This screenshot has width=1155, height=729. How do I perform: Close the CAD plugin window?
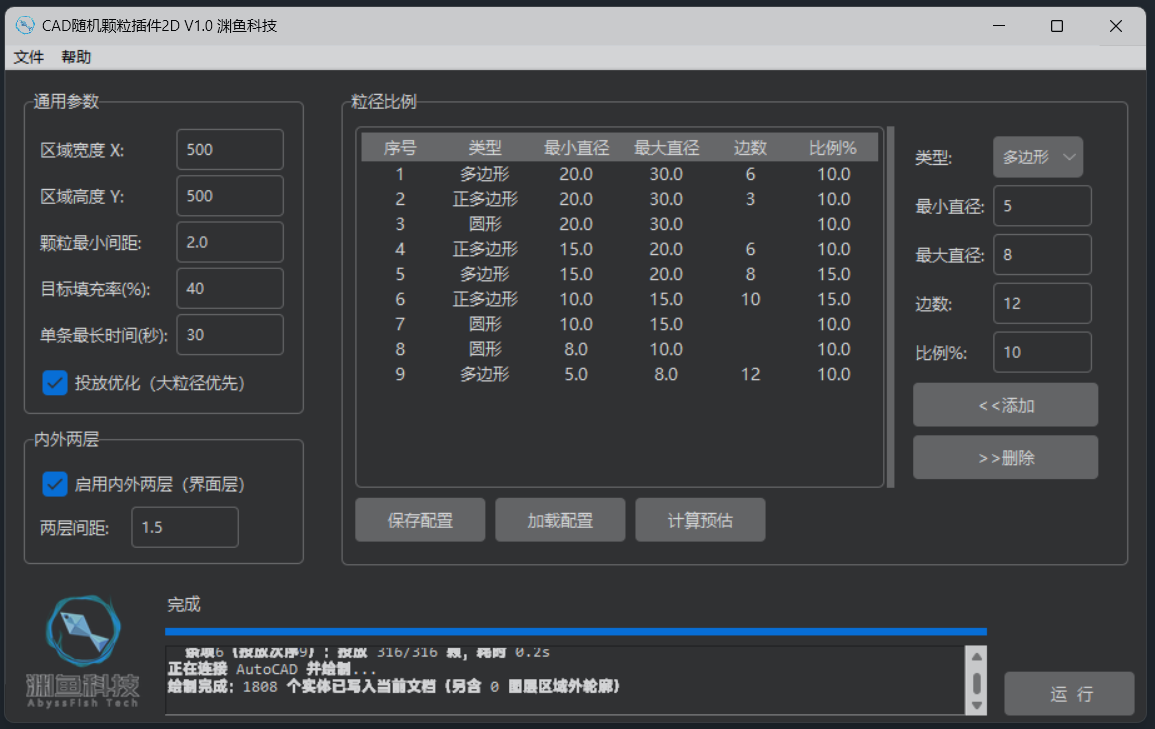pos(1116,26)
